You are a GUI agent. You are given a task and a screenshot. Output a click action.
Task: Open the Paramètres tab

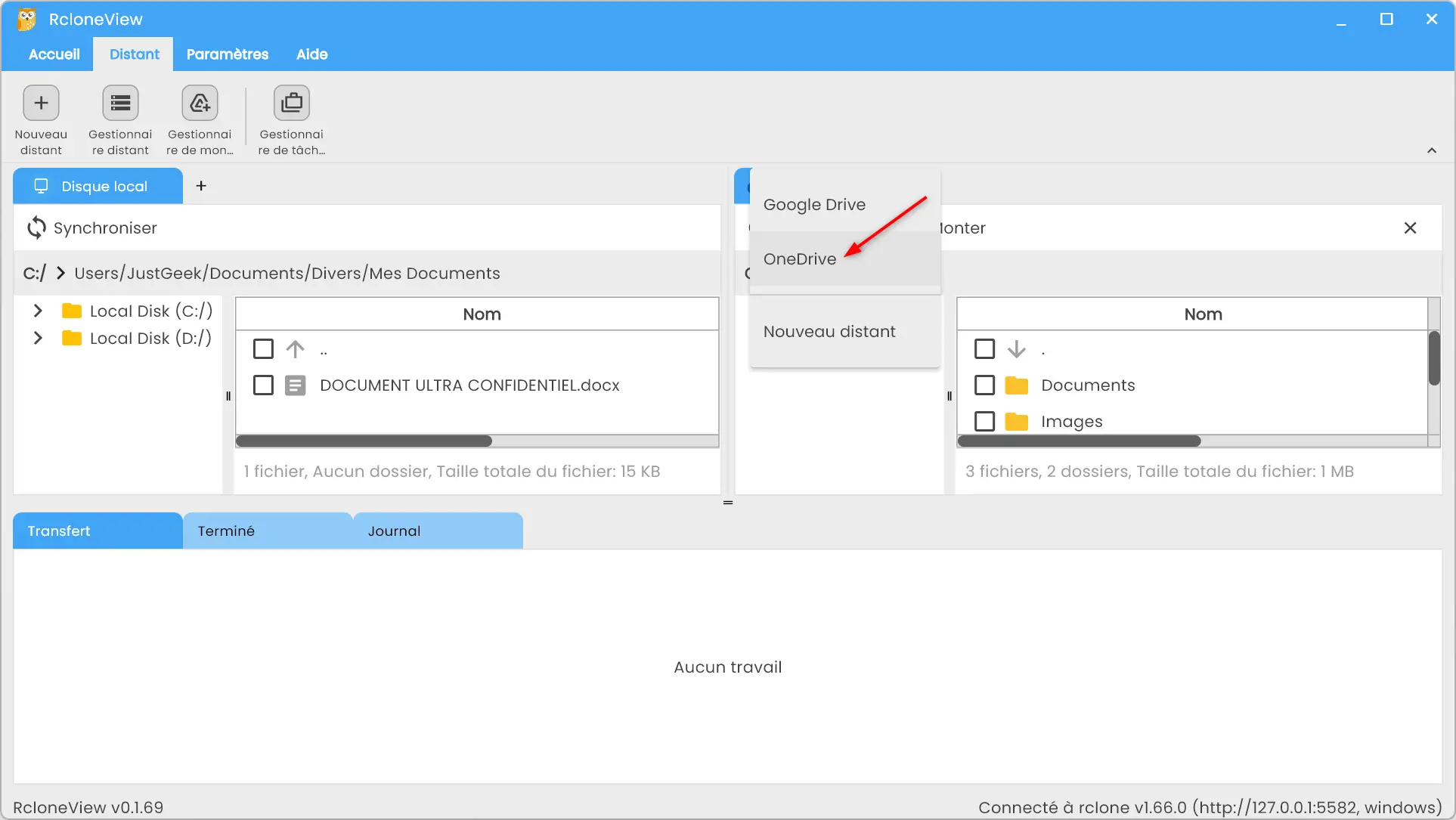pos(227,54)
